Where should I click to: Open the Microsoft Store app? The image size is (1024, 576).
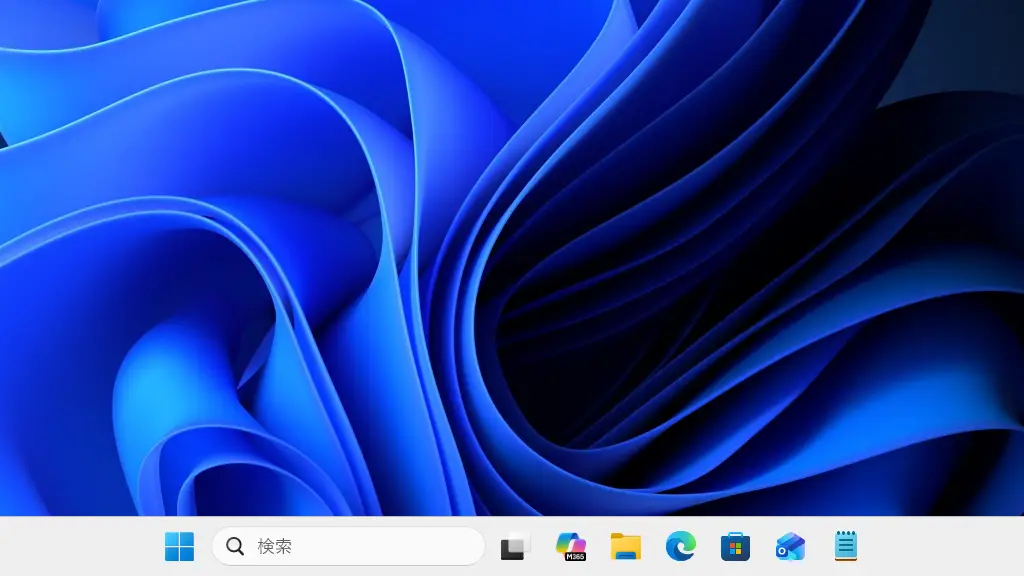point(735,546)
